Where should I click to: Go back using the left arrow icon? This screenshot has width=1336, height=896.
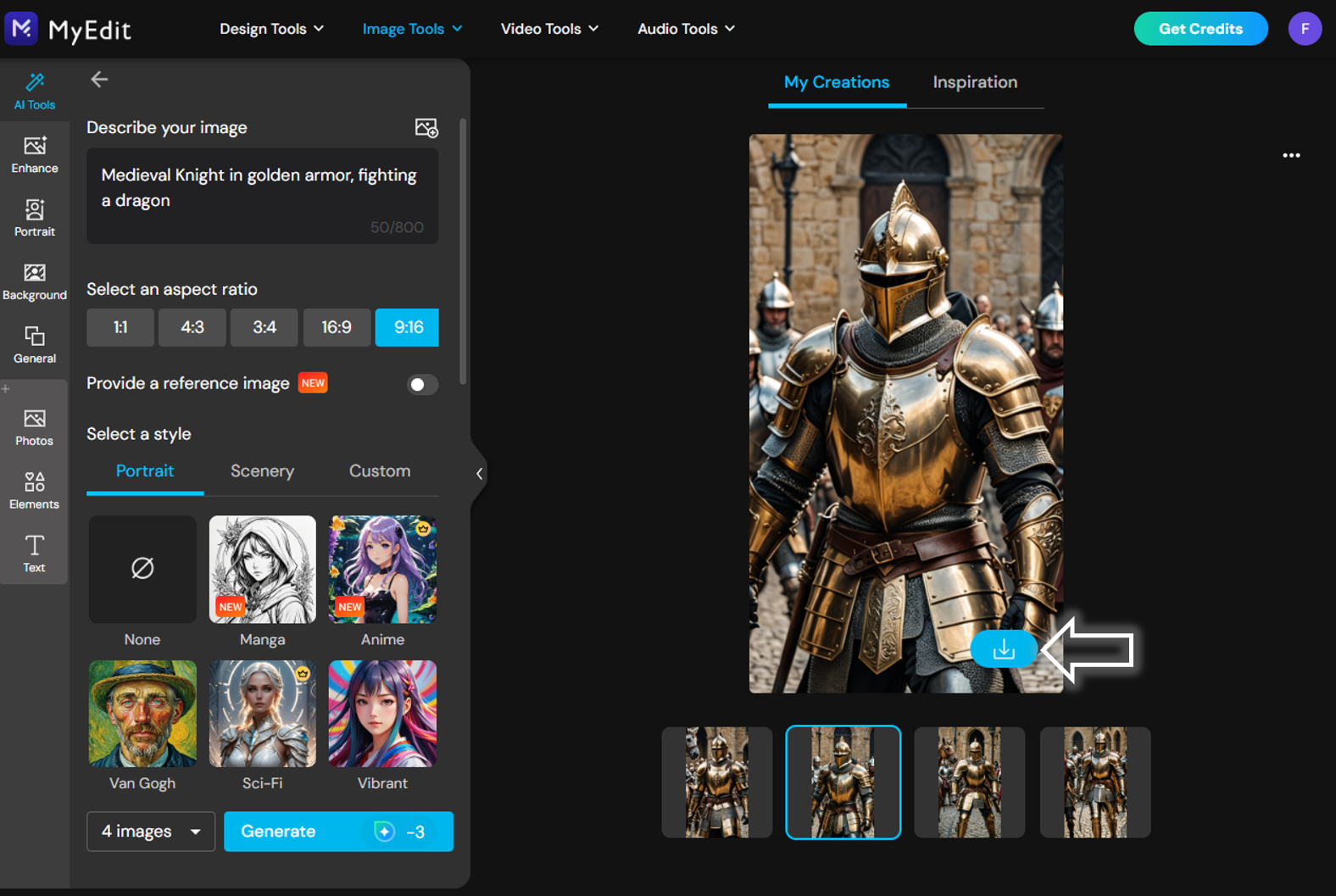pos(99,80)
